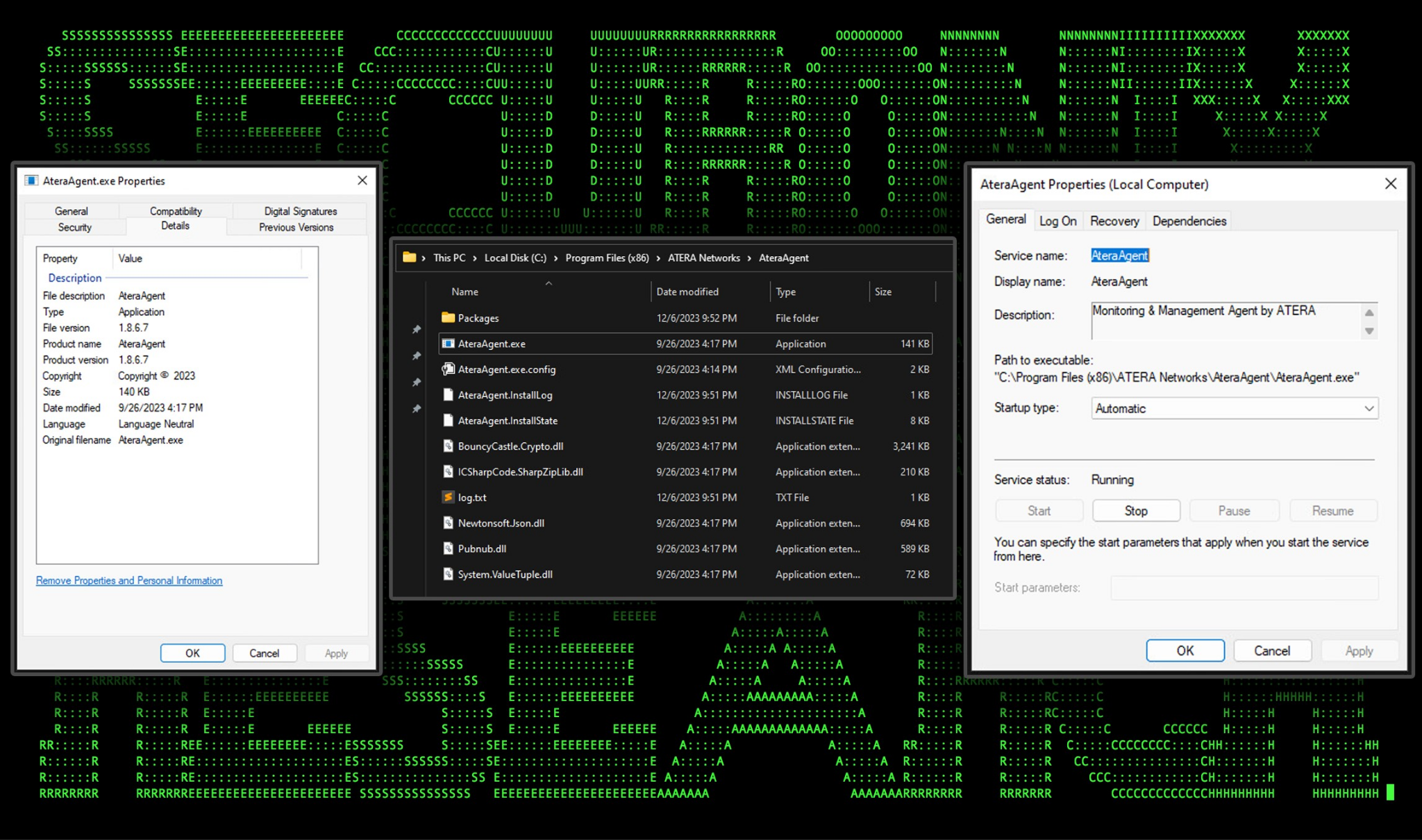
Task: Click the AteraAgent.exe.config XML file icon
Action: point(448,369)
